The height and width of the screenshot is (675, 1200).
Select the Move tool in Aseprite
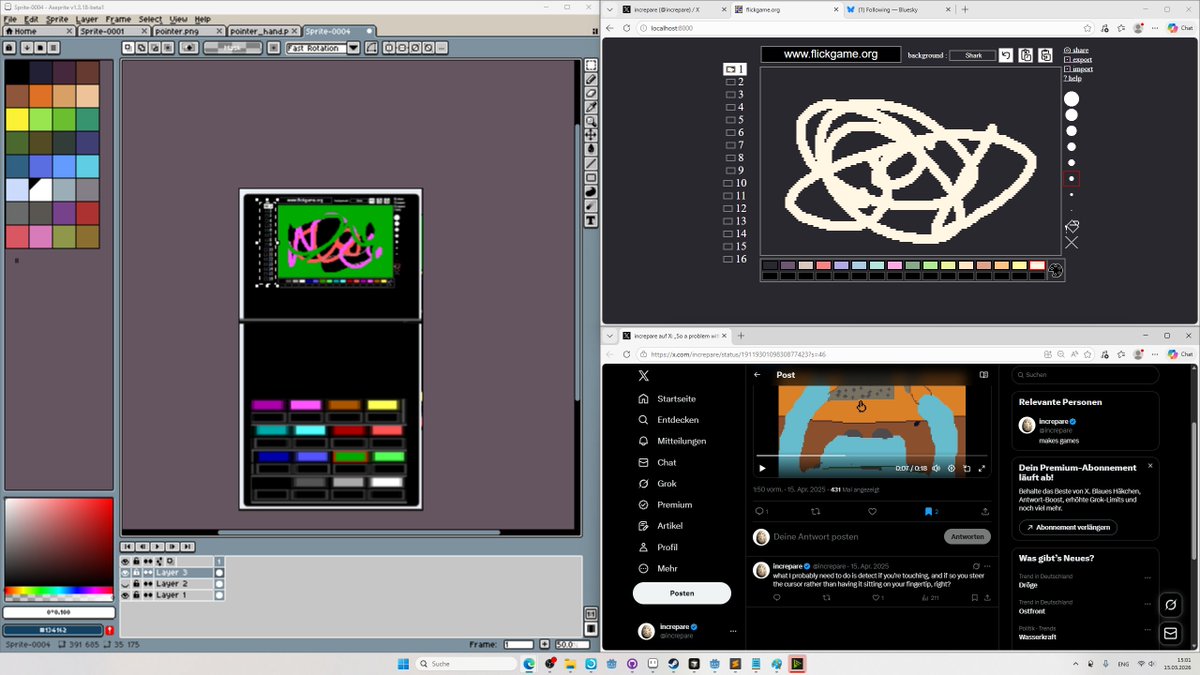pos(591,135)
